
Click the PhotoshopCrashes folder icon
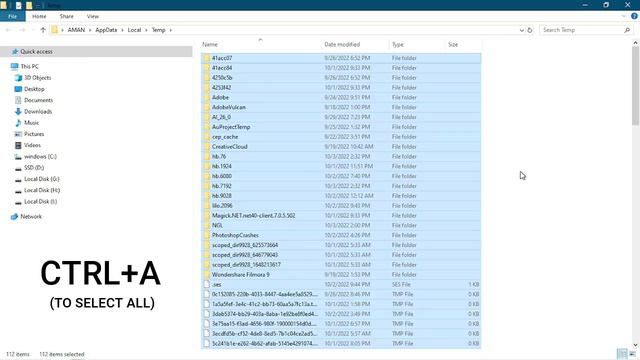[207, 235]
